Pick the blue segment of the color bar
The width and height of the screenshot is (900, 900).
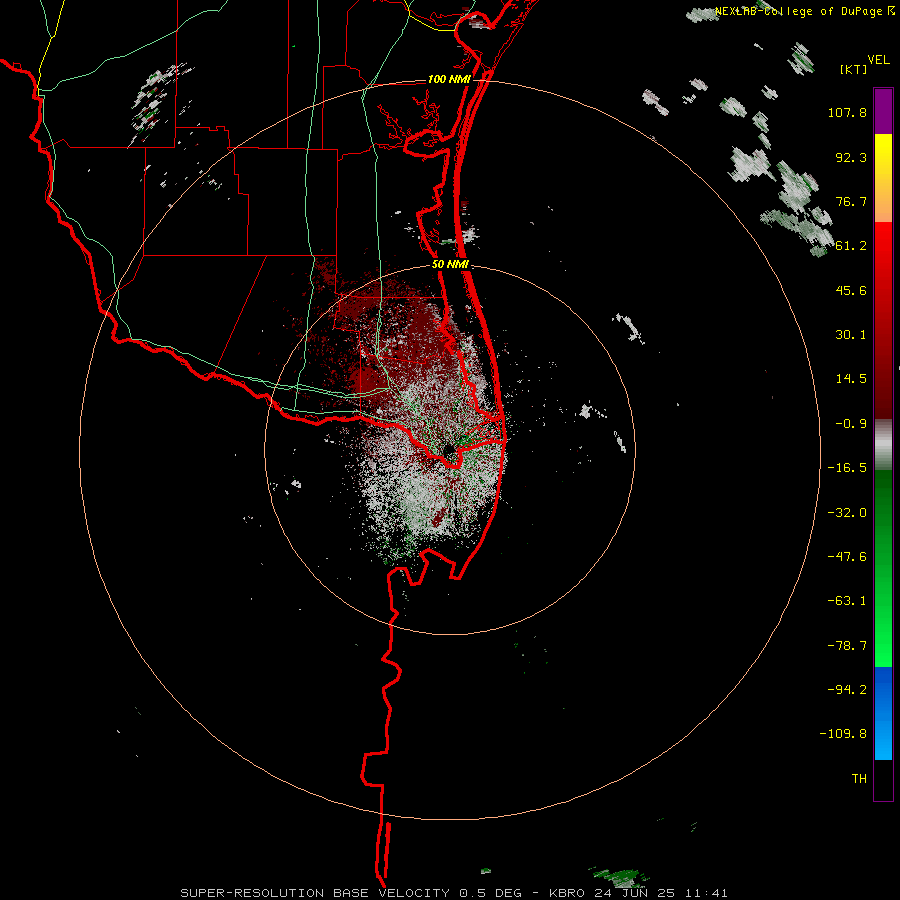[883, 713]
